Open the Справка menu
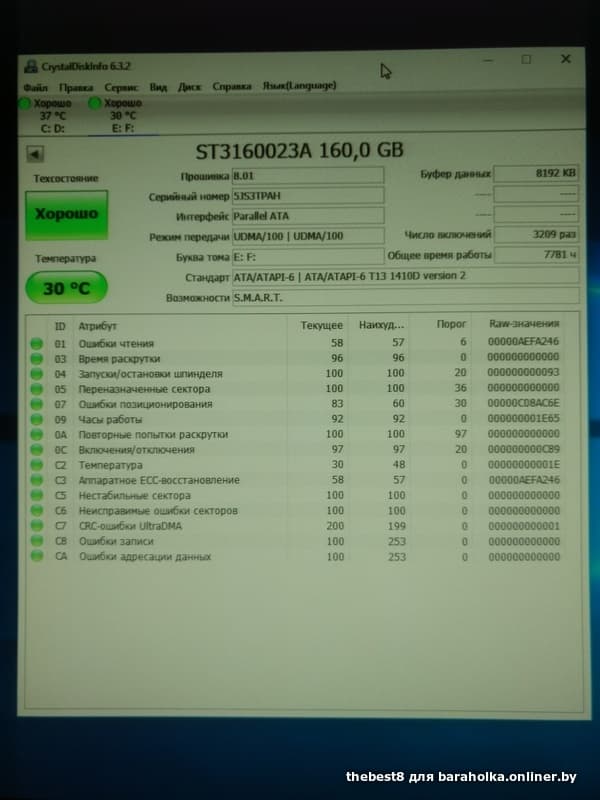This screenshot has width=600, height=800. [232, 86]
